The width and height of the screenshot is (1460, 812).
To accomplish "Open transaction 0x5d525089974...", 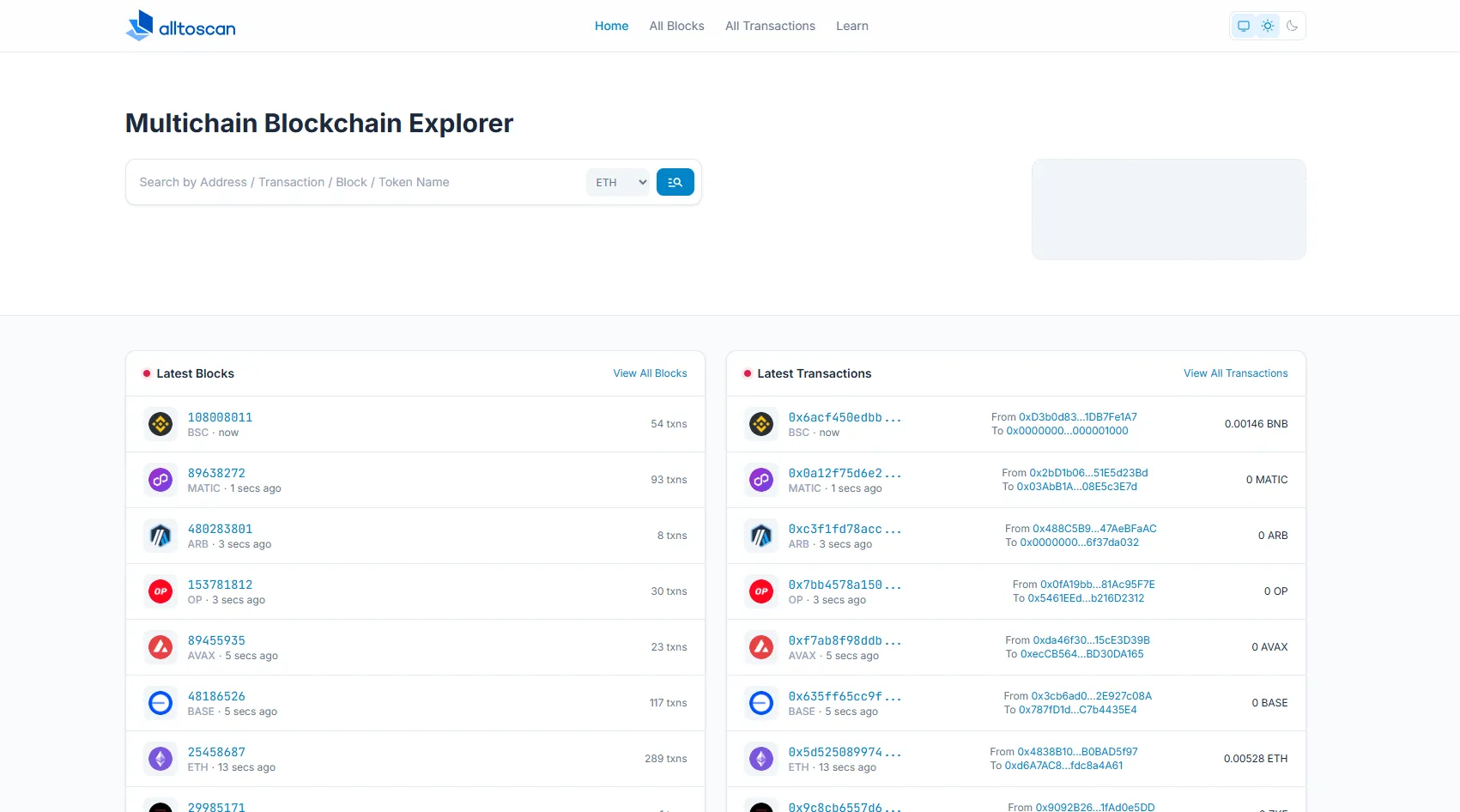I will [x=845, y=752].
